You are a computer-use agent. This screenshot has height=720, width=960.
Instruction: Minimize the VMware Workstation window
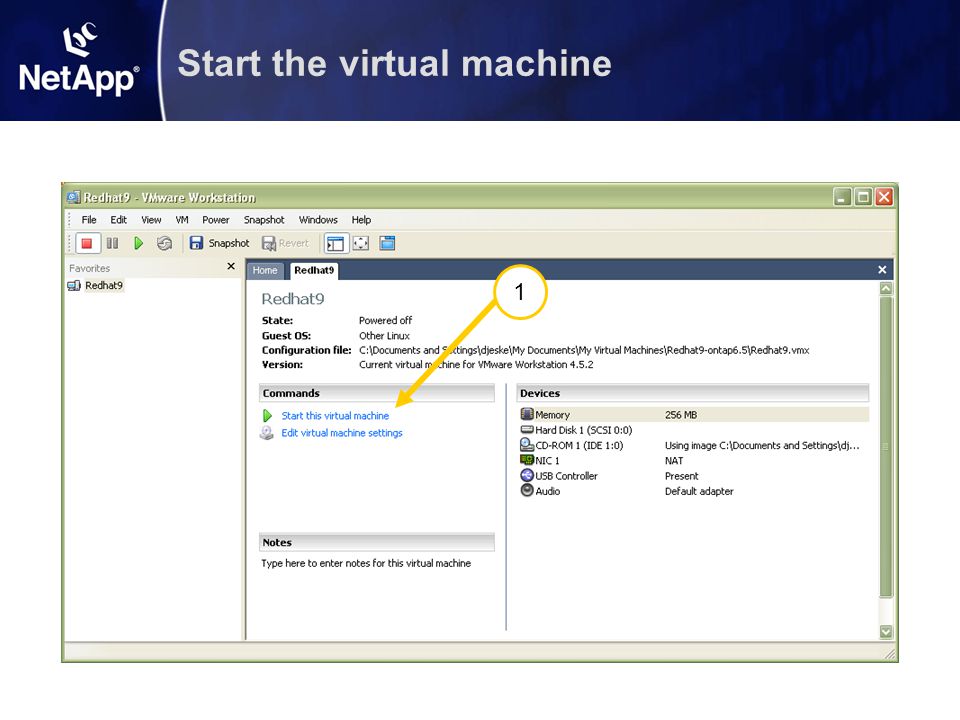842,197
